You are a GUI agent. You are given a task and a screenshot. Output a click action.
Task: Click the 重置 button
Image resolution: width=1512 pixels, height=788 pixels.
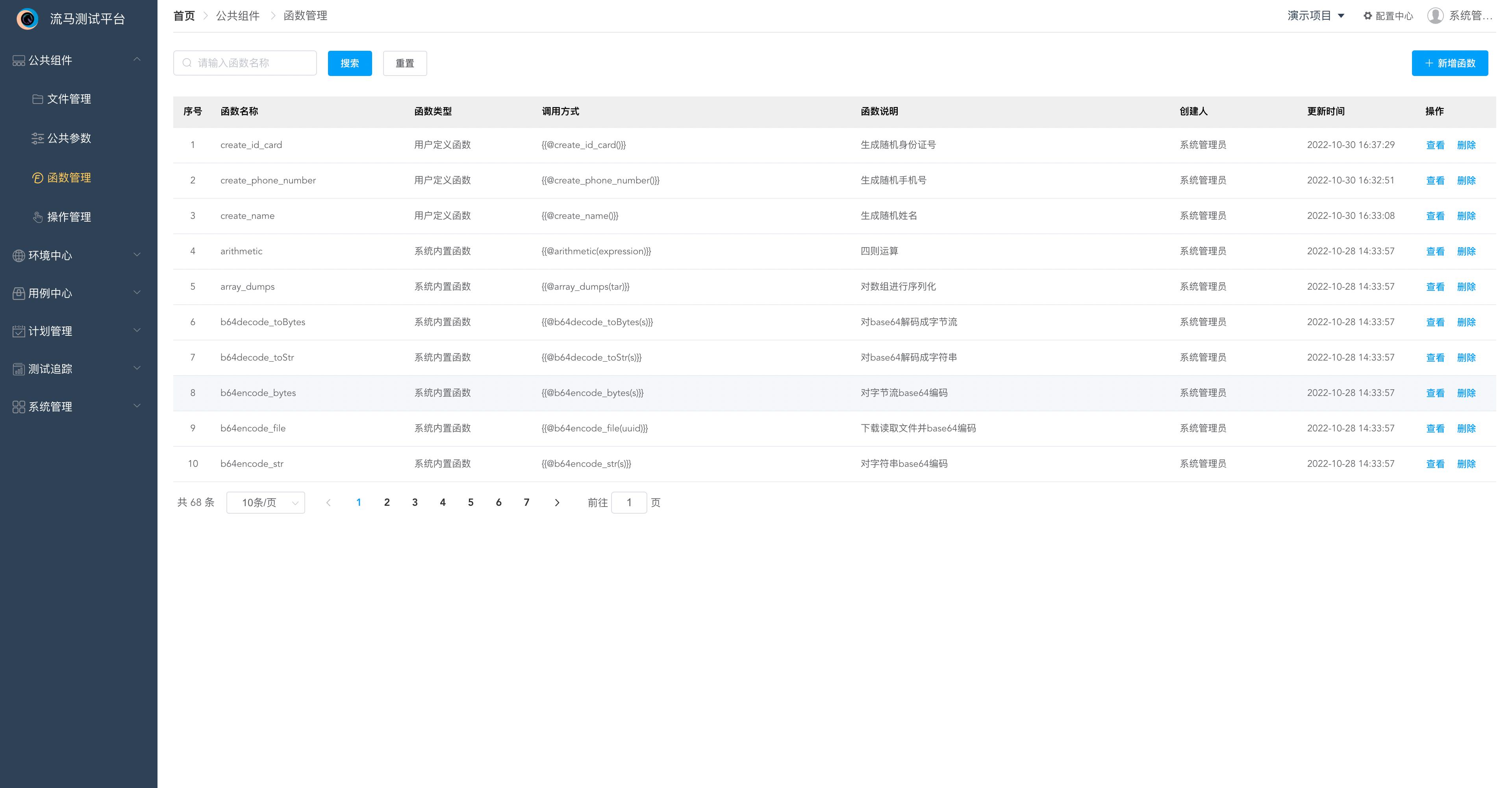pyautogui.click(x=405, y=63)
